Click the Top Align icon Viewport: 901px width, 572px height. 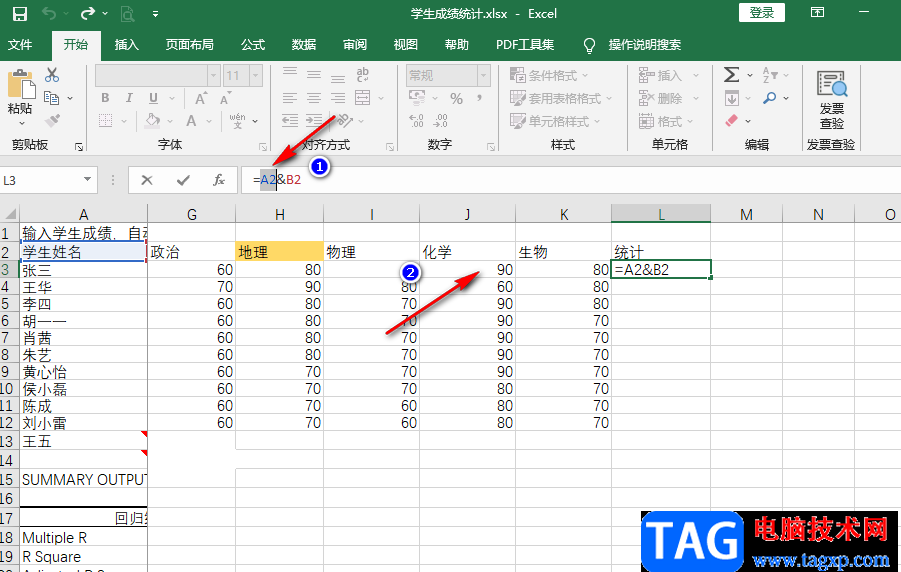click(x=290, y=74)
